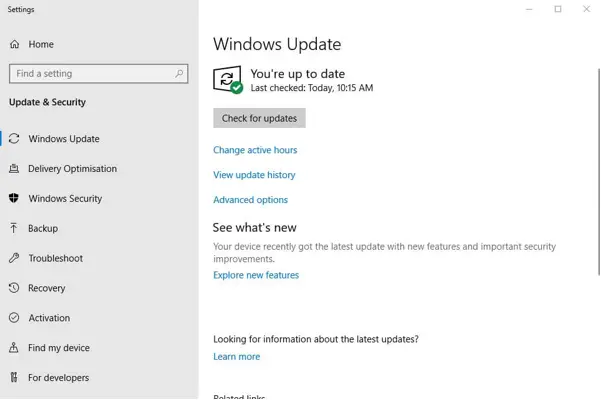Click the latest updates question text

pos(316,339)
